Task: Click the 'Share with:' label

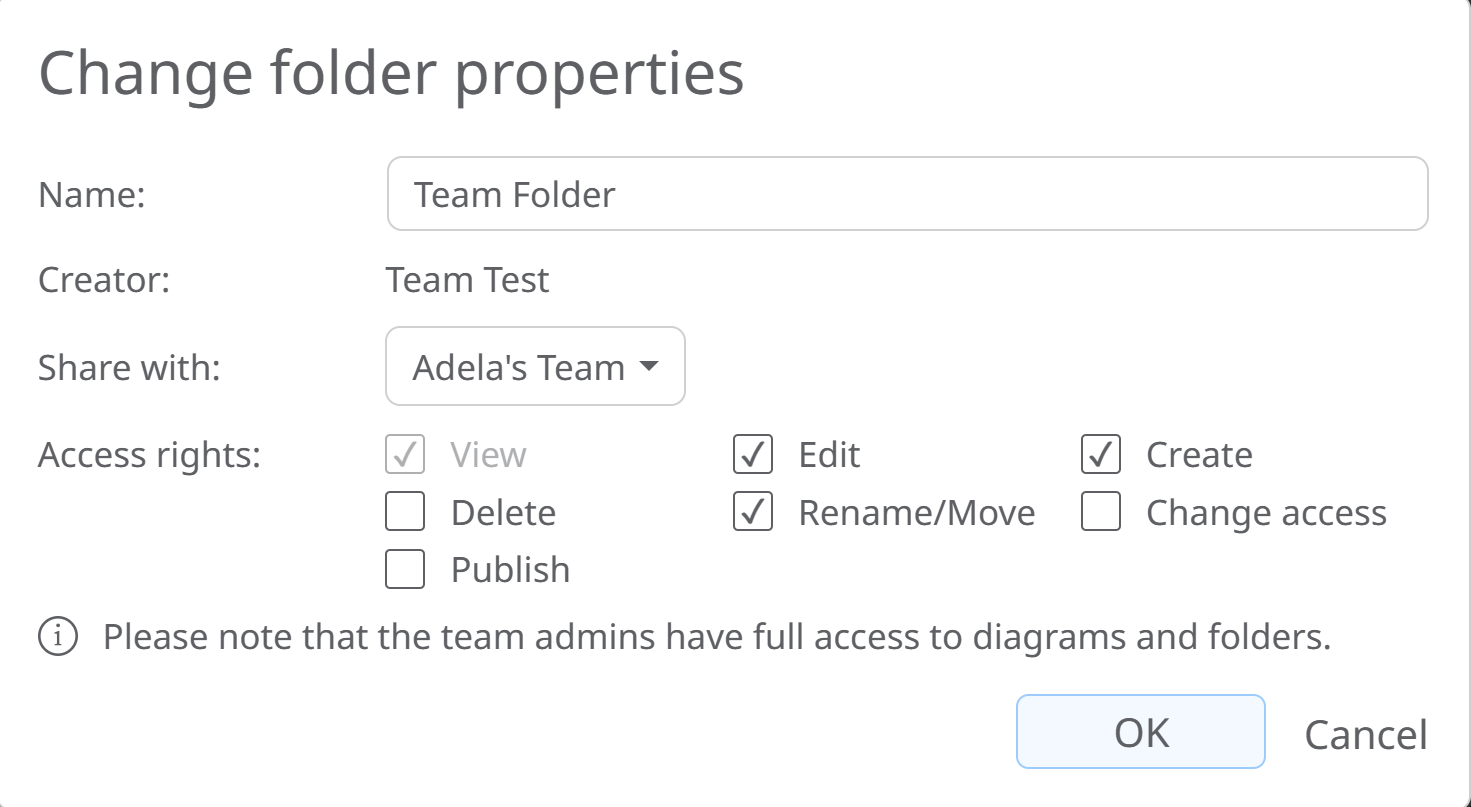Action: coord(129,368)
